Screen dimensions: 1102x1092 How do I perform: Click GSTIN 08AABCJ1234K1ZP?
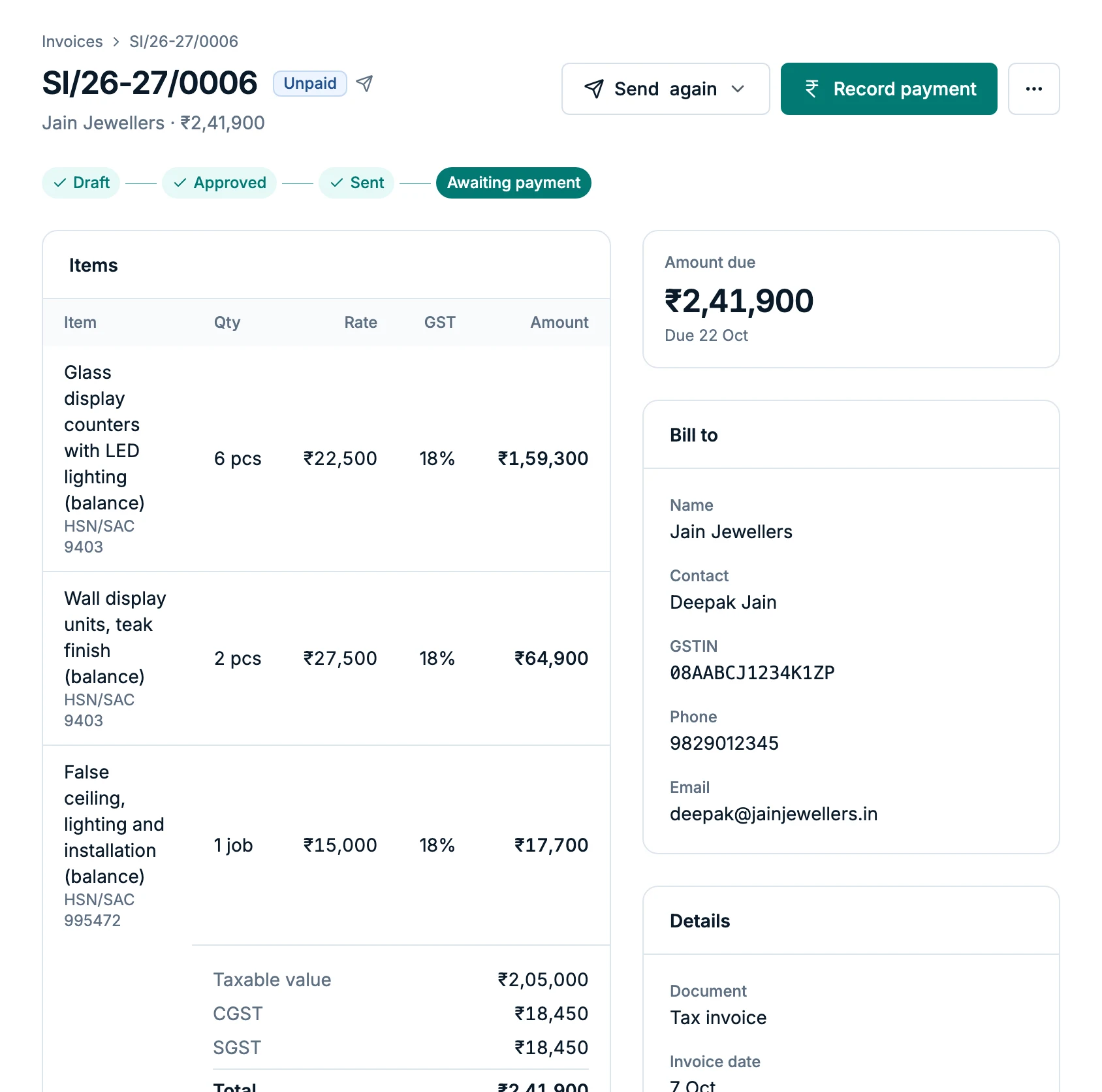coord(752,673)
